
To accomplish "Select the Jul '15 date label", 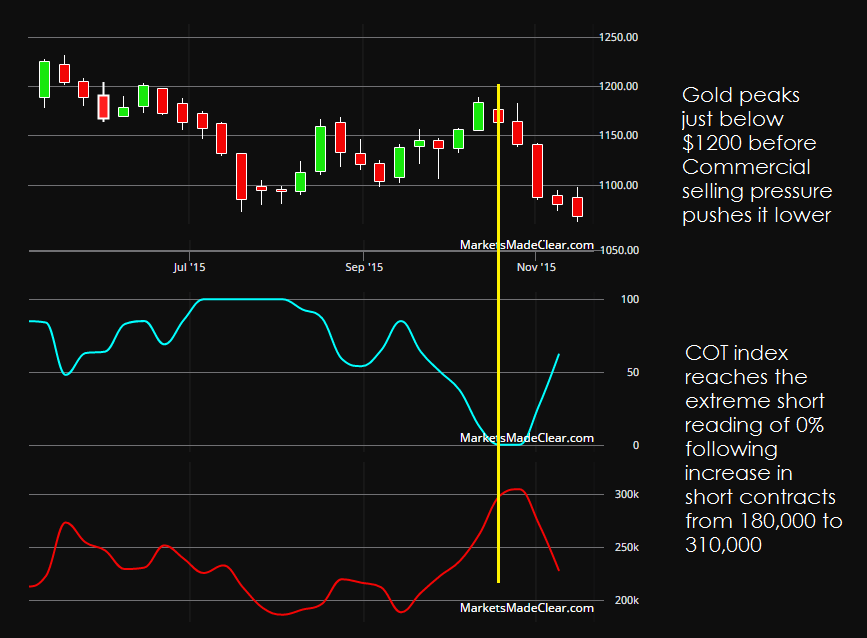I will pos(189,267).
